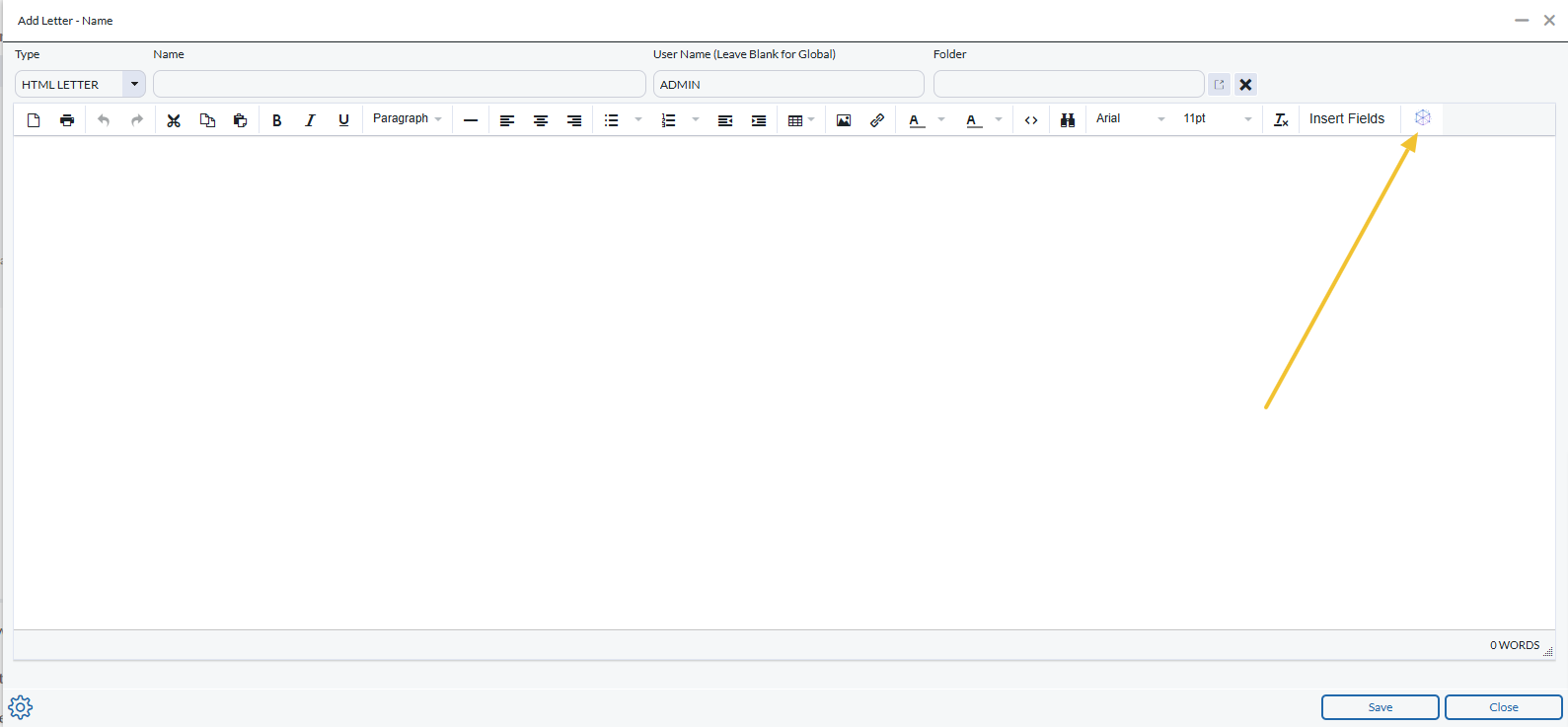The height and width of the screenshot is (727, 1568).
Task: Increase the text indent
Action: 759,120
